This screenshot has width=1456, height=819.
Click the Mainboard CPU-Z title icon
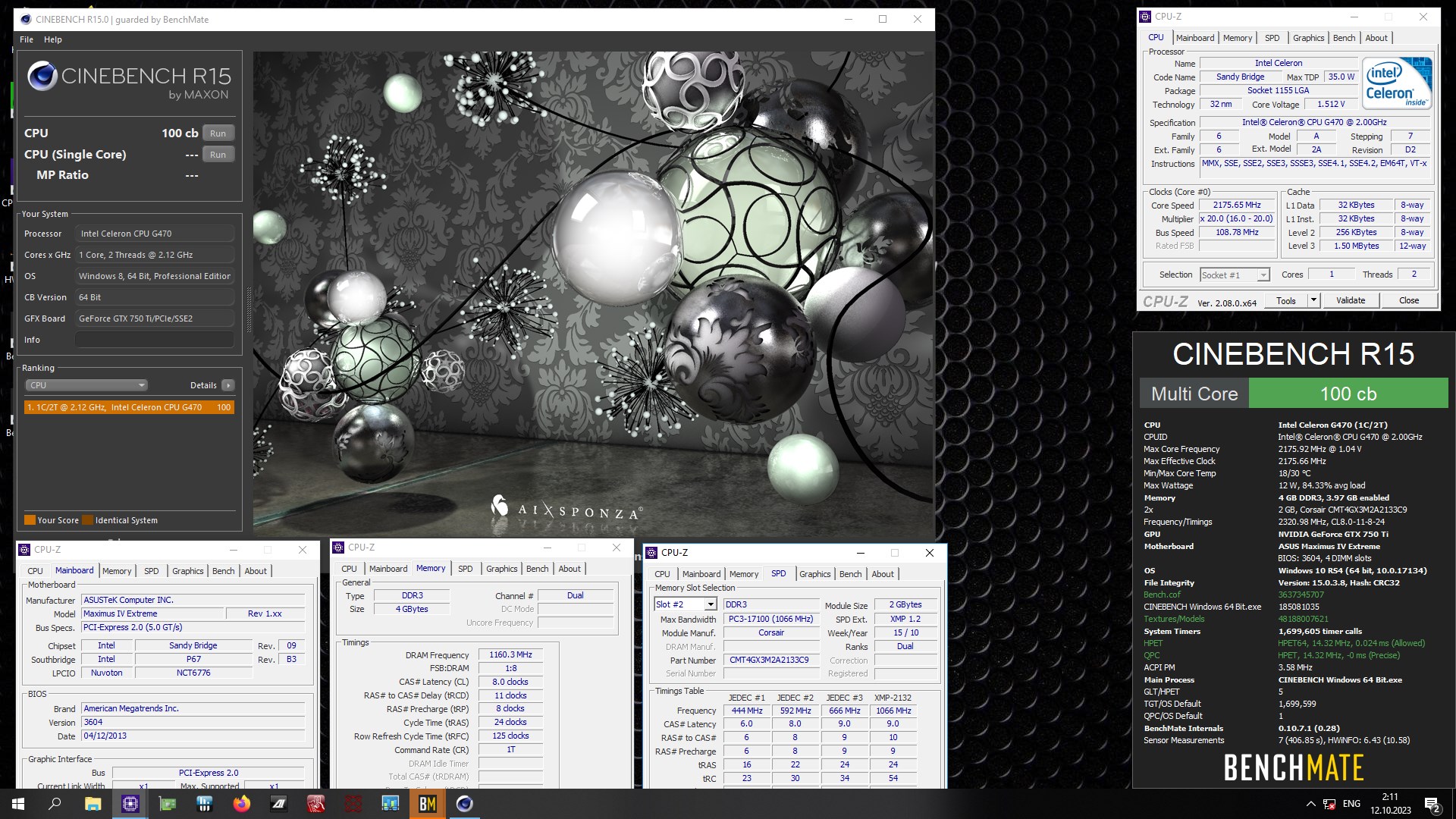coord(24,550)
